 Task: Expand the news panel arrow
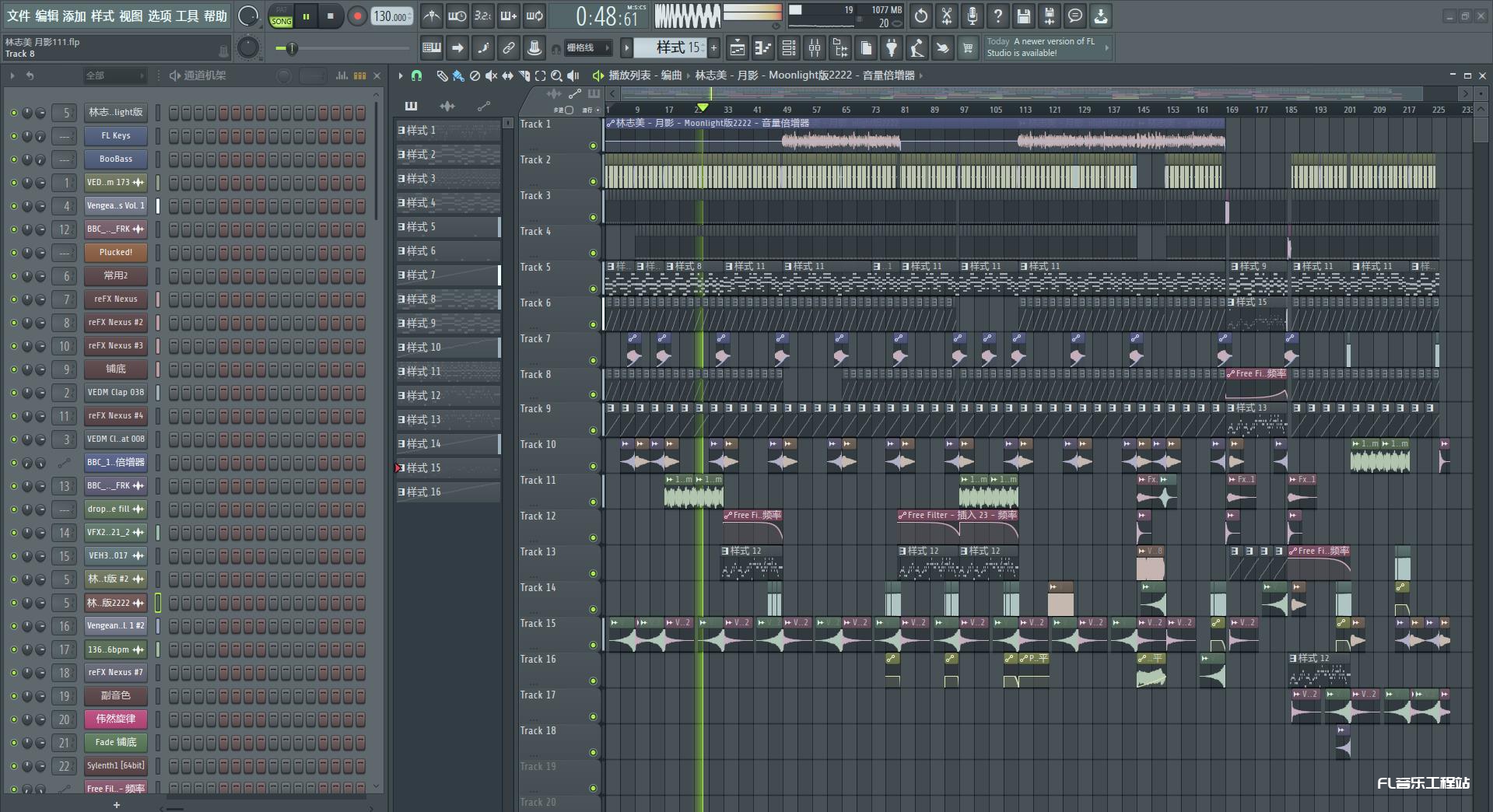pos(1106,48)
